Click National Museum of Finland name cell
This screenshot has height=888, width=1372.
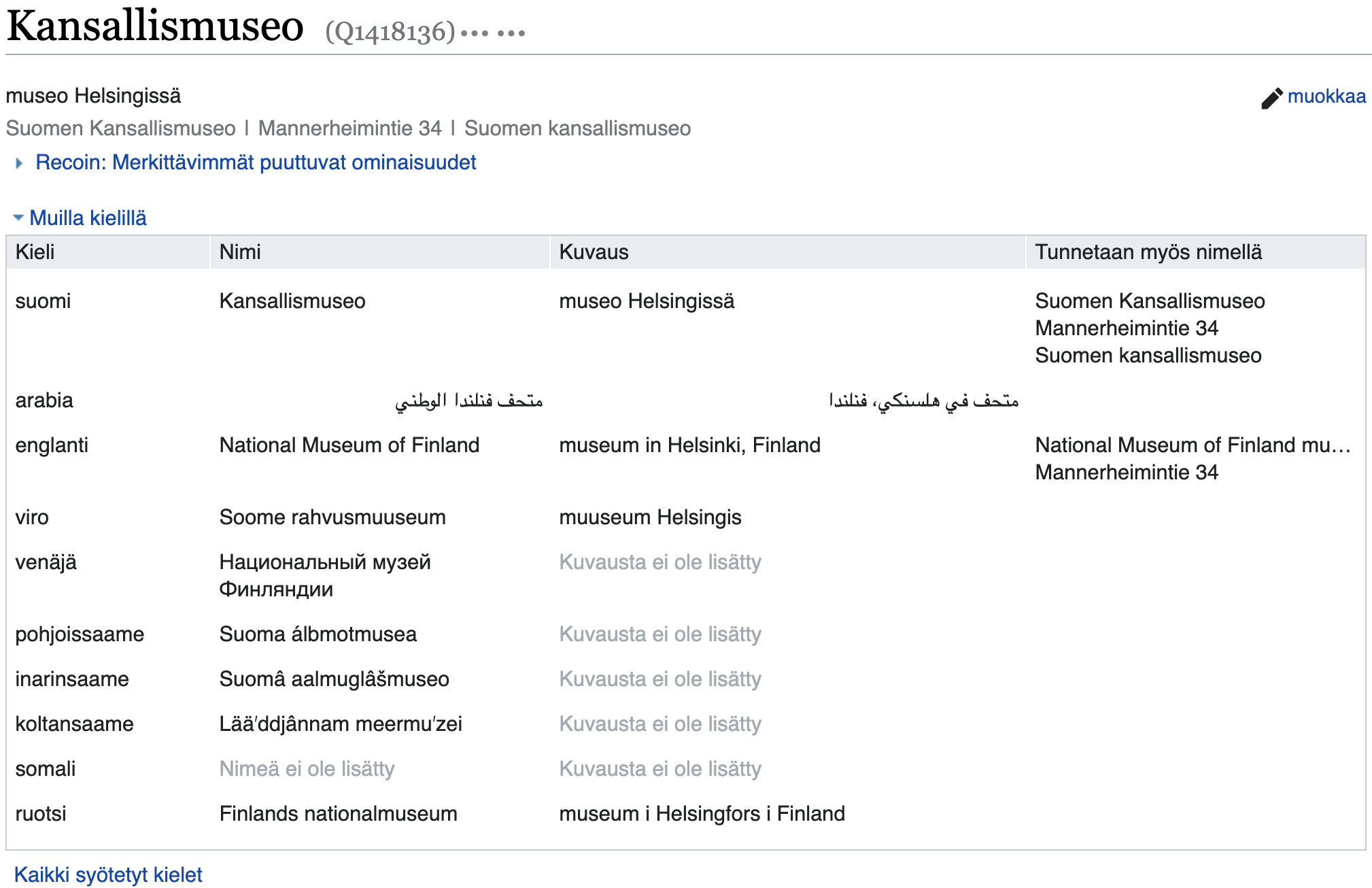pyautogui.click(x=349, y=445)
